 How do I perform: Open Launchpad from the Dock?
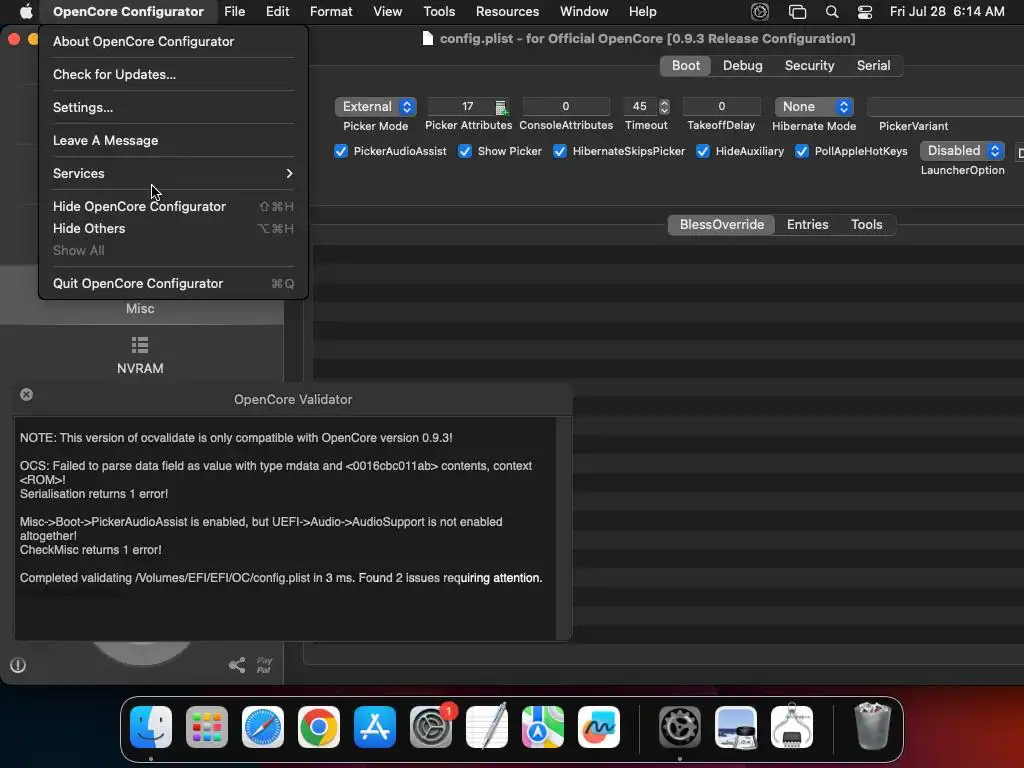207,726
